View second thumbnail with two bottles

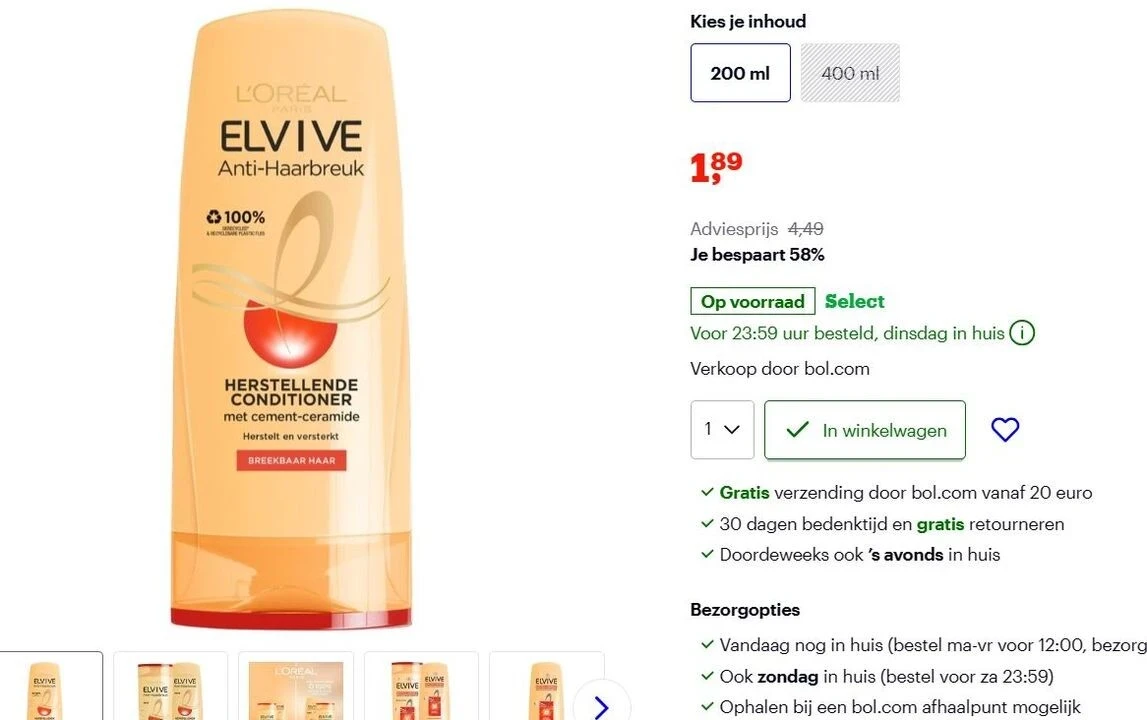coord(170,686)
